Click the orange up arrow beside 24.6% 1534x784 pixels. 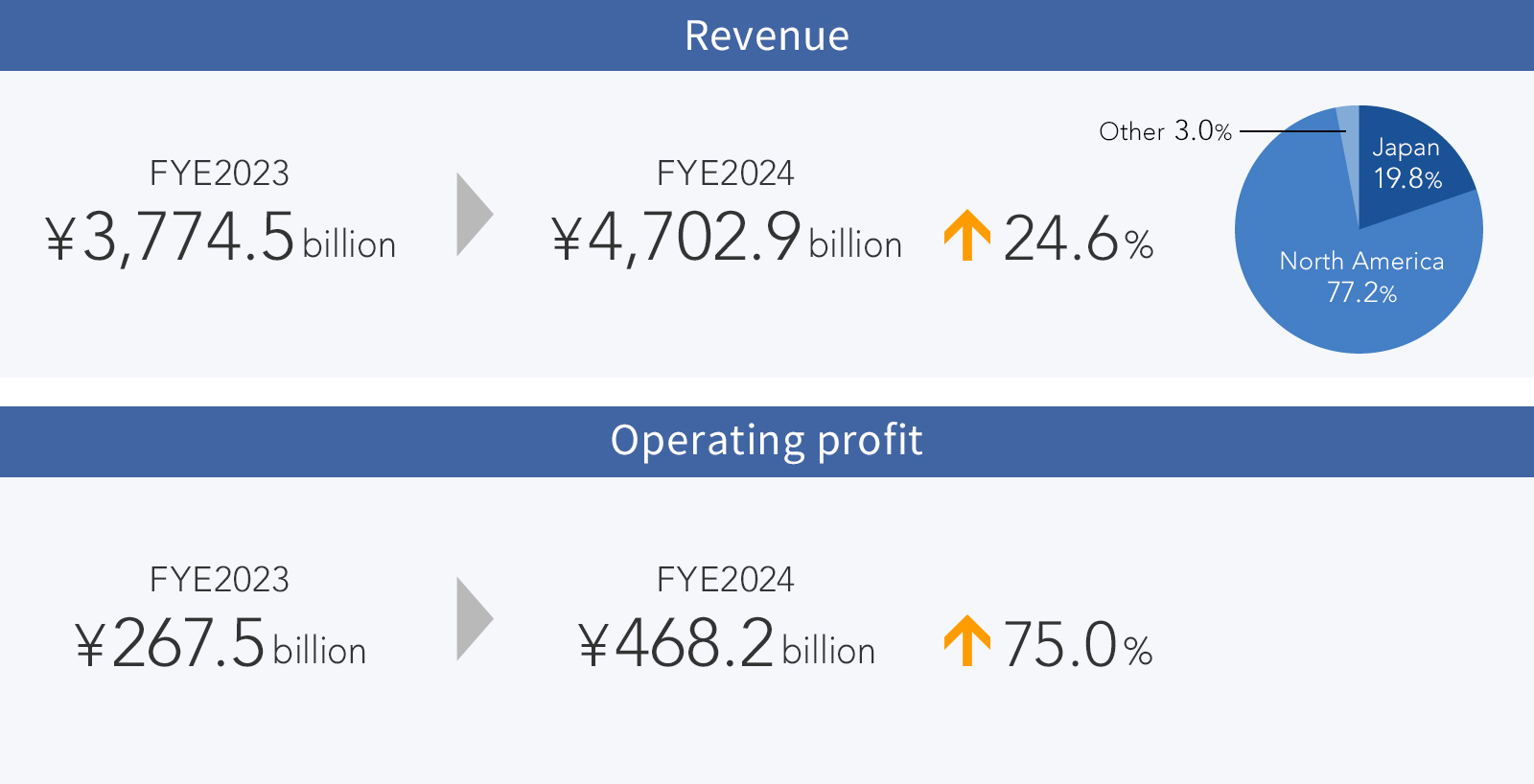(967, 236)
